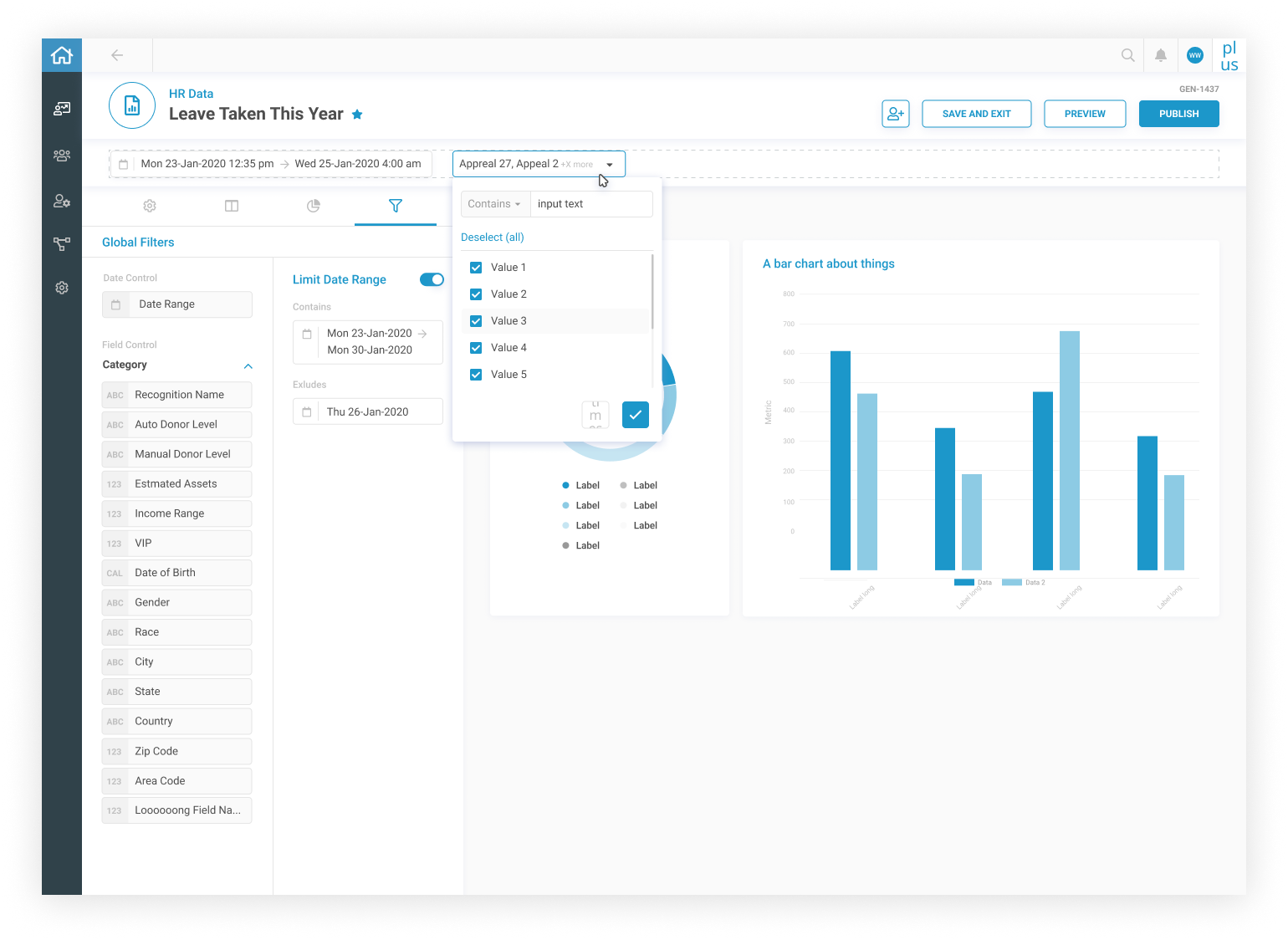Switch to the filter funnel tab
Image resolution: width=1288 pixels, height=940 pixels.
[x=396, y=206]
